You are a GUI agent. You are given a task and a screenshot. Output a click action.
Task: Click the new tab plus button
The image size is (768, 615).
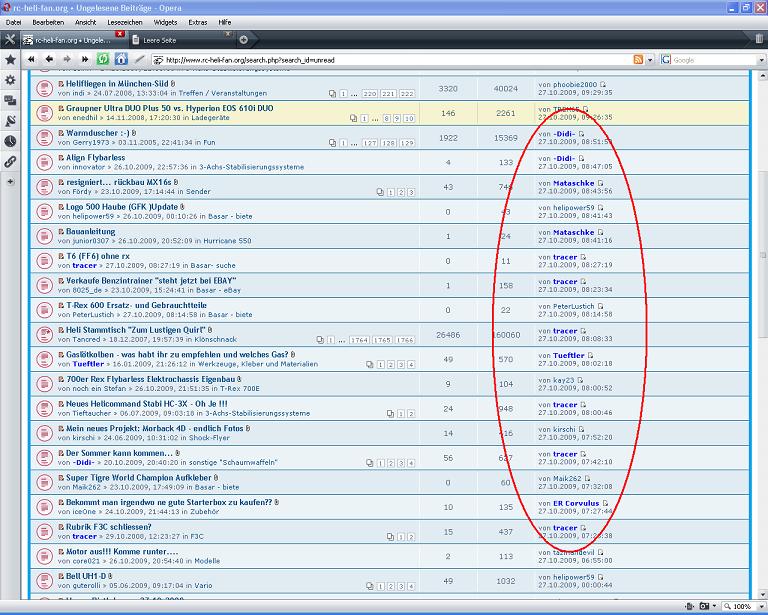click(x=244, y=40)
